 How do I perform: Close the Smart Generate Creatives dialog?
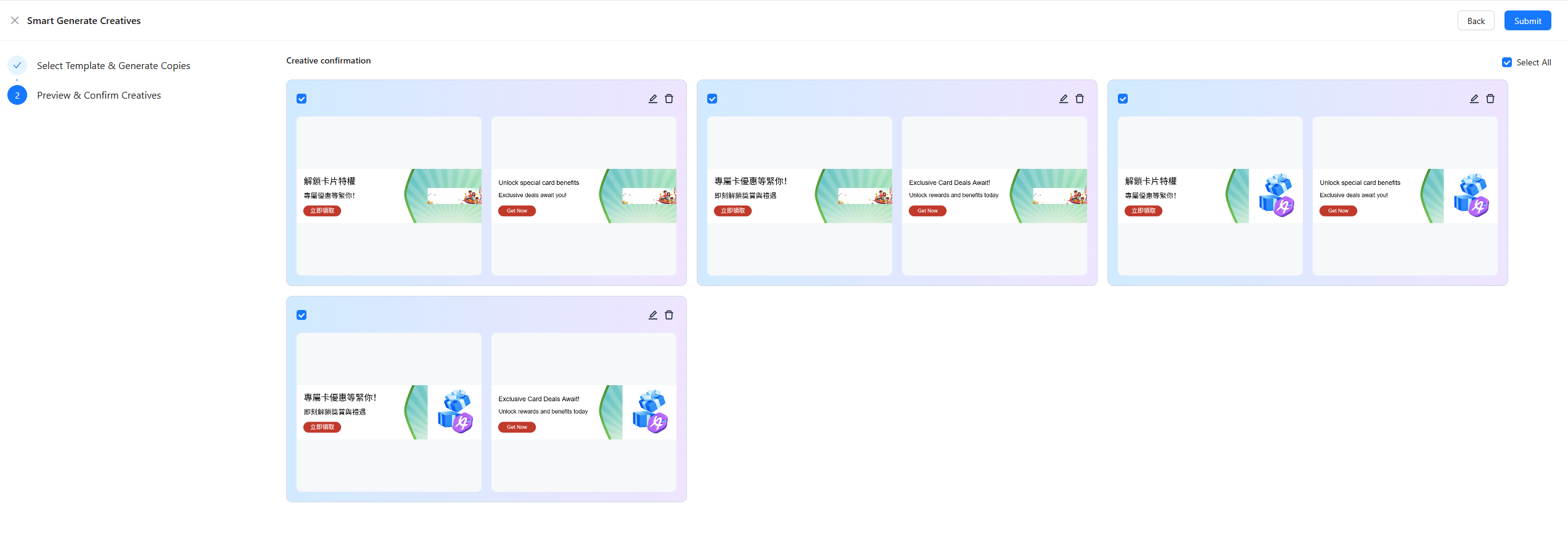(x=15, y=20)
